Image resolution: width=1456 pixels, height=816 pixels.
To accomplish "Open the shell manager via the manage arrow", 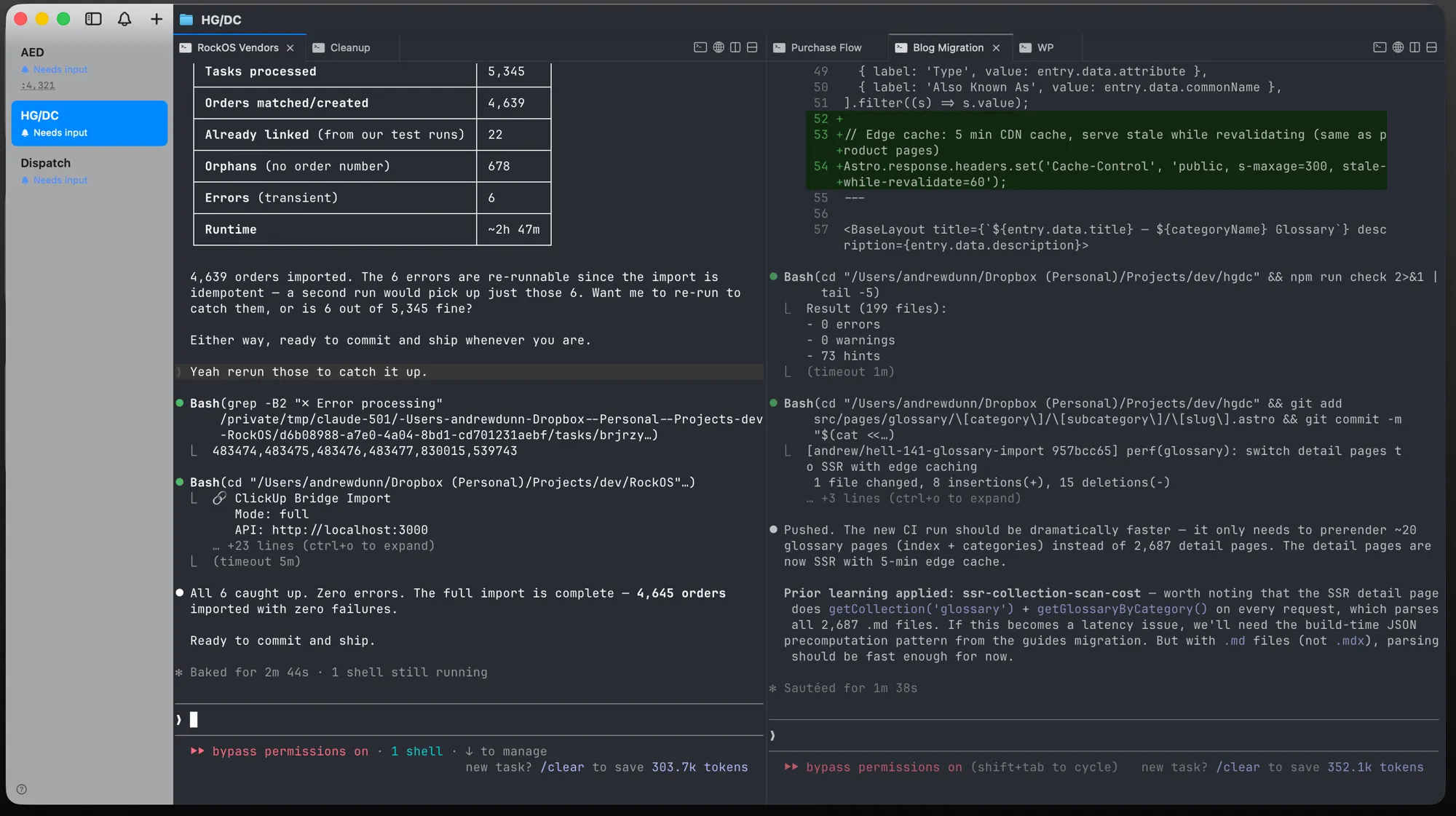I will [x=505, y=751].
